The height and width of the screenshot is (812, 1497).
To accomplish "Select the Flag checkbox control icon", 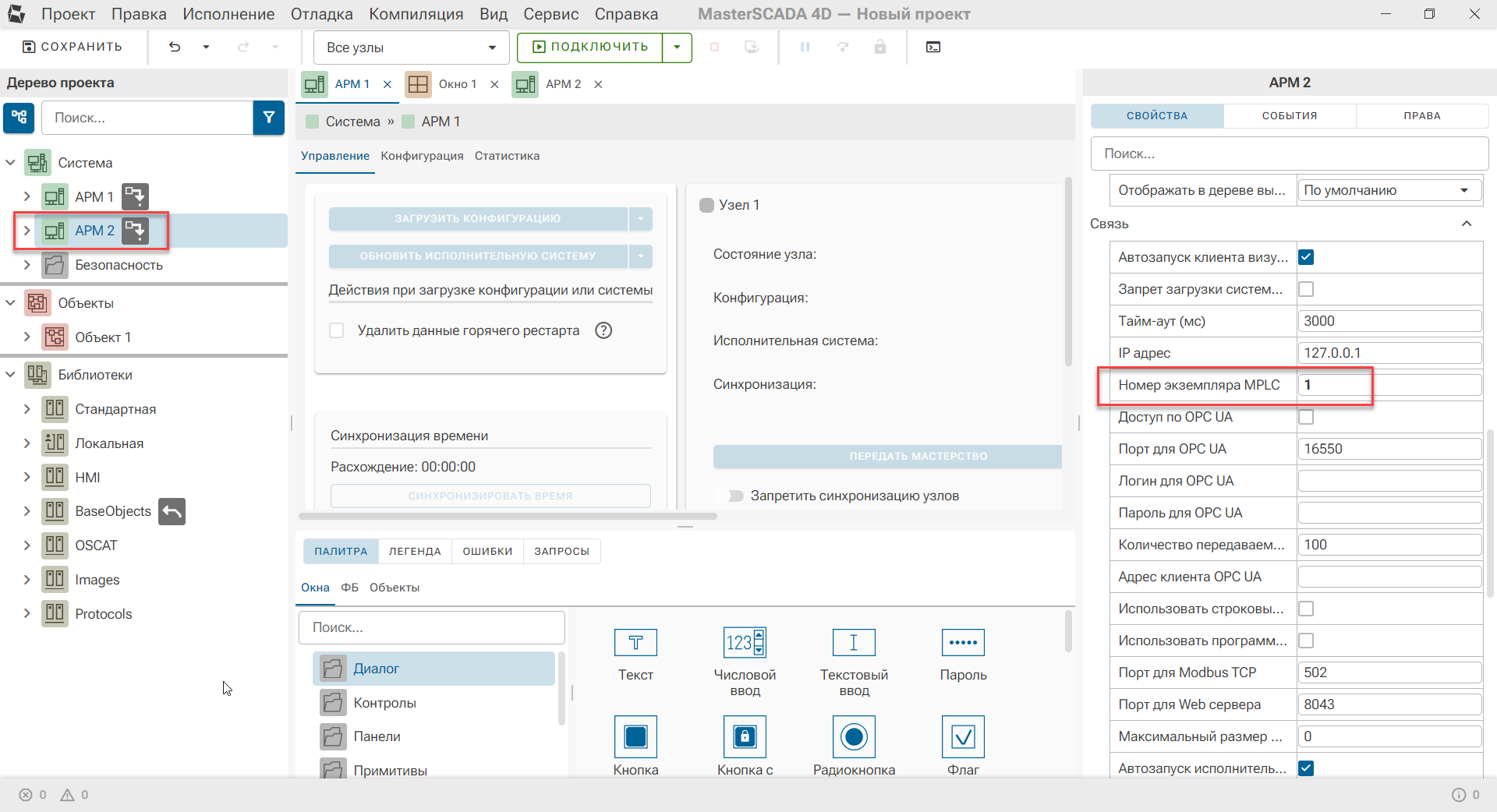I will pos(963,736).
